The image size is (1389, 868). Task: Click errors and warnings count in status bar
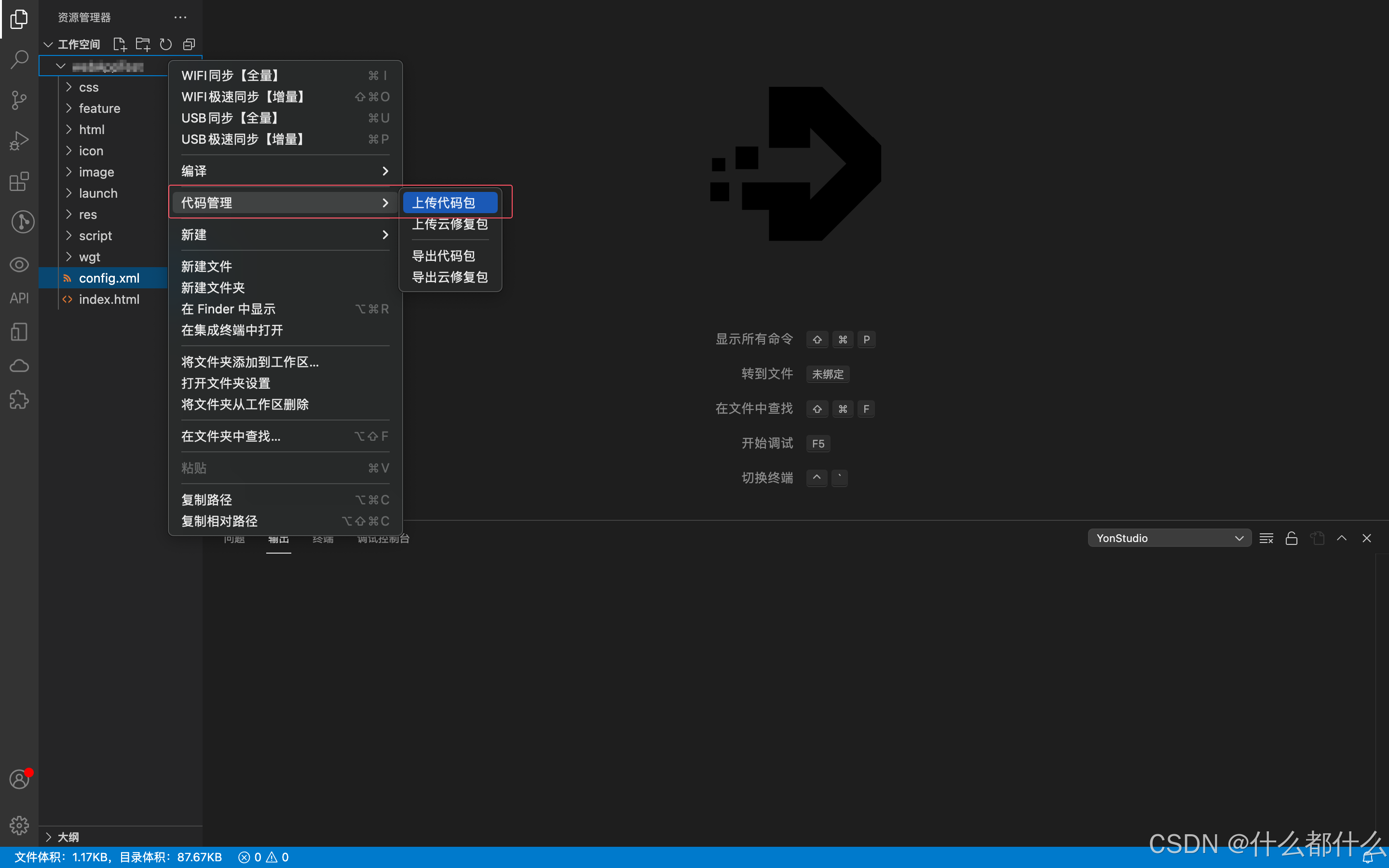coord(263,857)
